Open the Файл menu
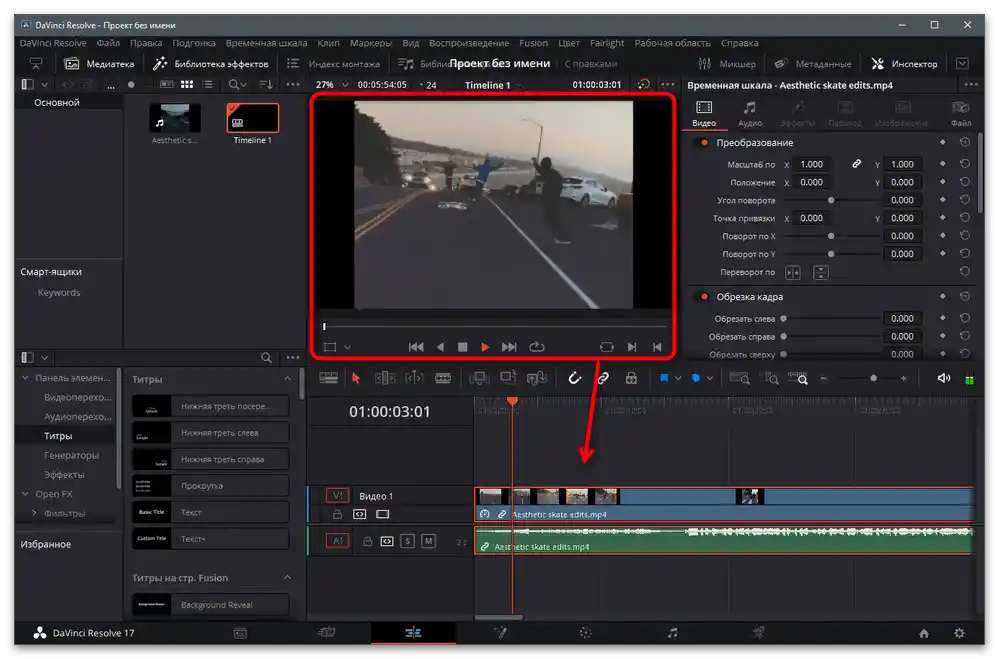999x659 pixels. [x=108, y=43]
